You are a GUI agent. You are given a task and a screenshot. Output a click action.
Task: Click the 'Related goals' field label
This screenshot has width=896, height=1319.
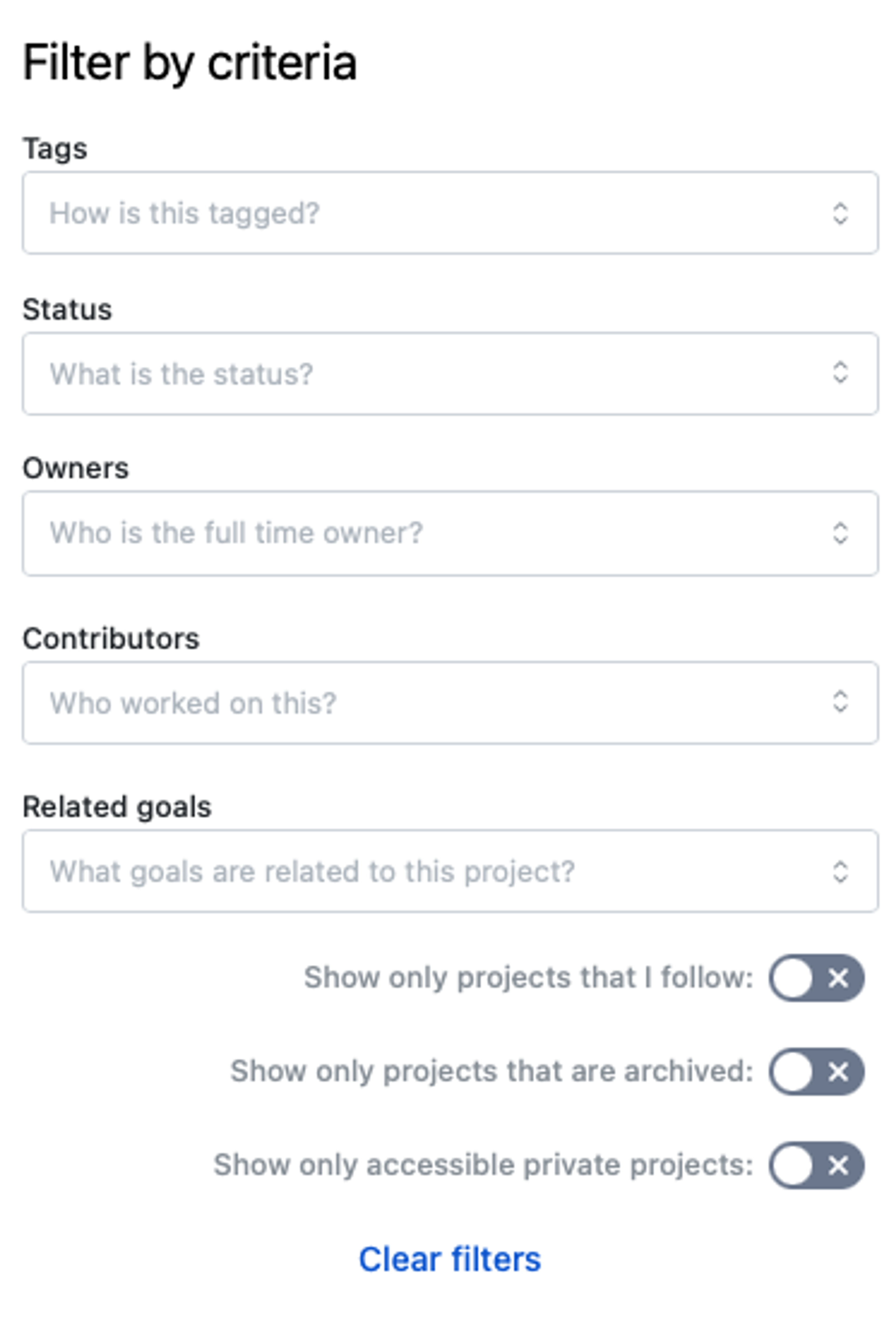[117, 807]
